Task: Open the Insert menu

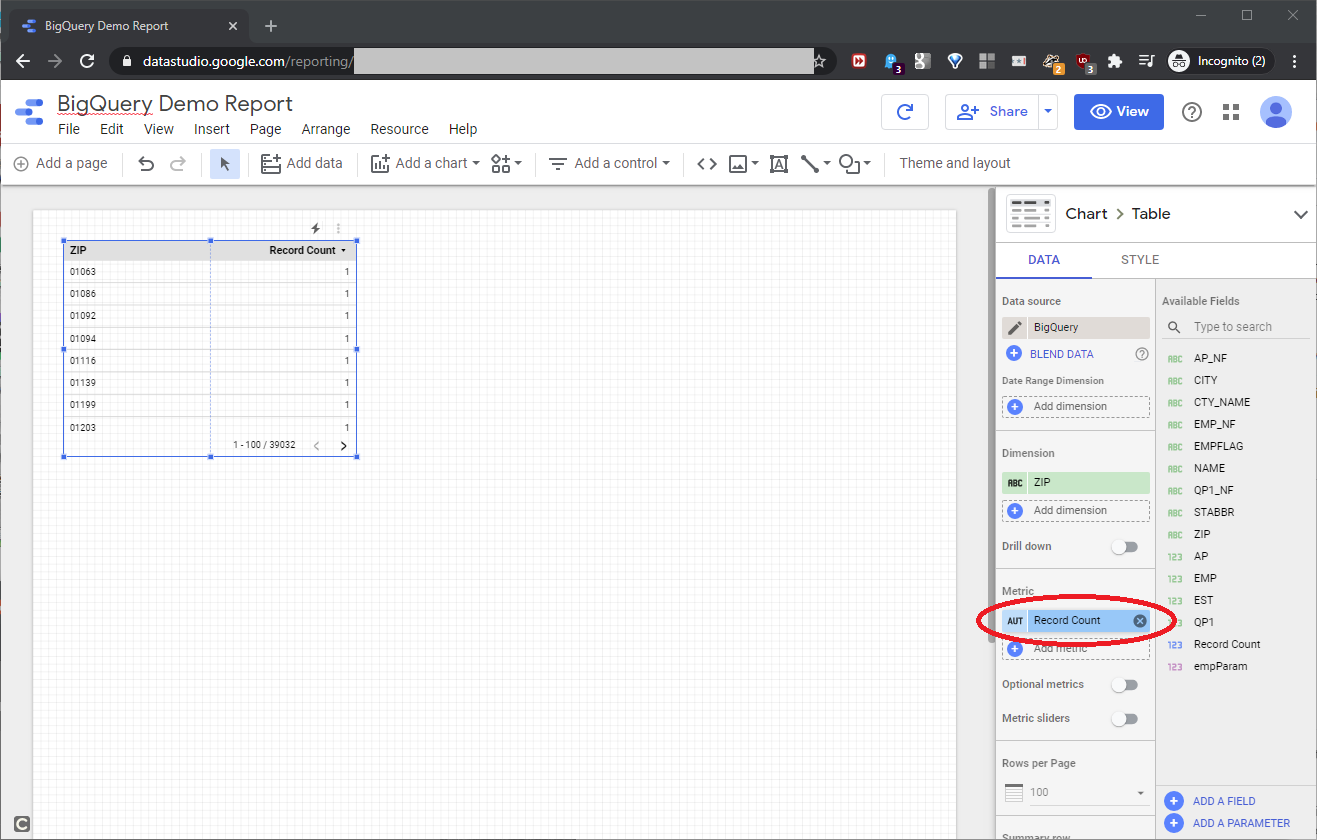Action: tap(212, 129)
